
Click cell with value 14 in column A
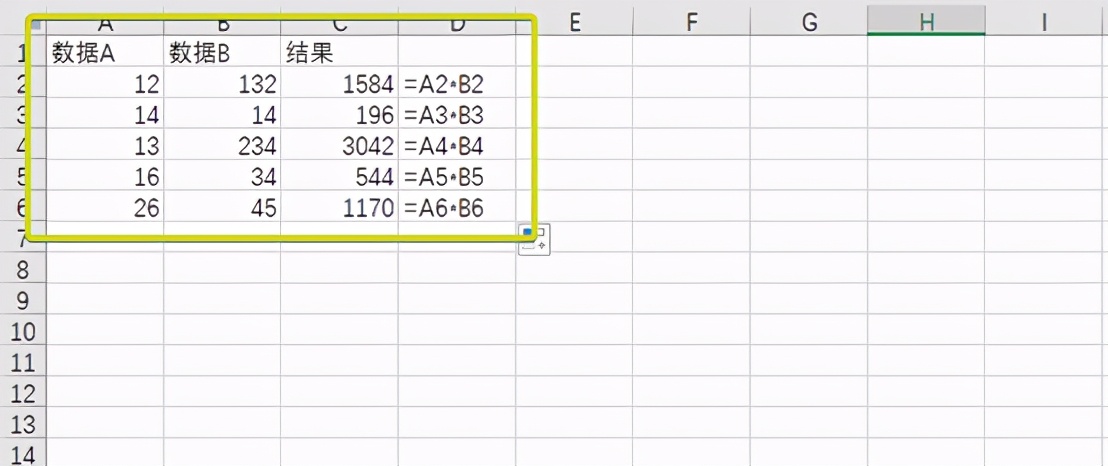[105, 115]
